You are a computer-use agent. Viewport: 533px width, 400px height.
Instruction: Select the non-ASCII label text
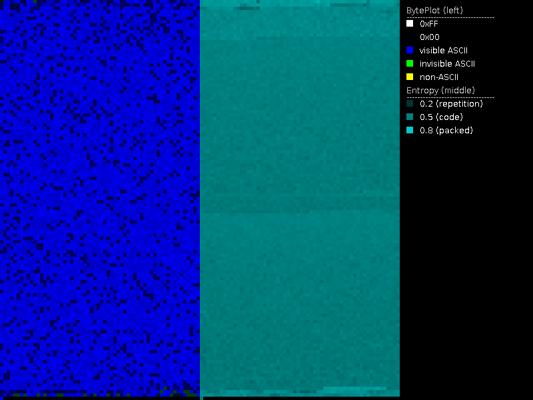click(439, 77)
